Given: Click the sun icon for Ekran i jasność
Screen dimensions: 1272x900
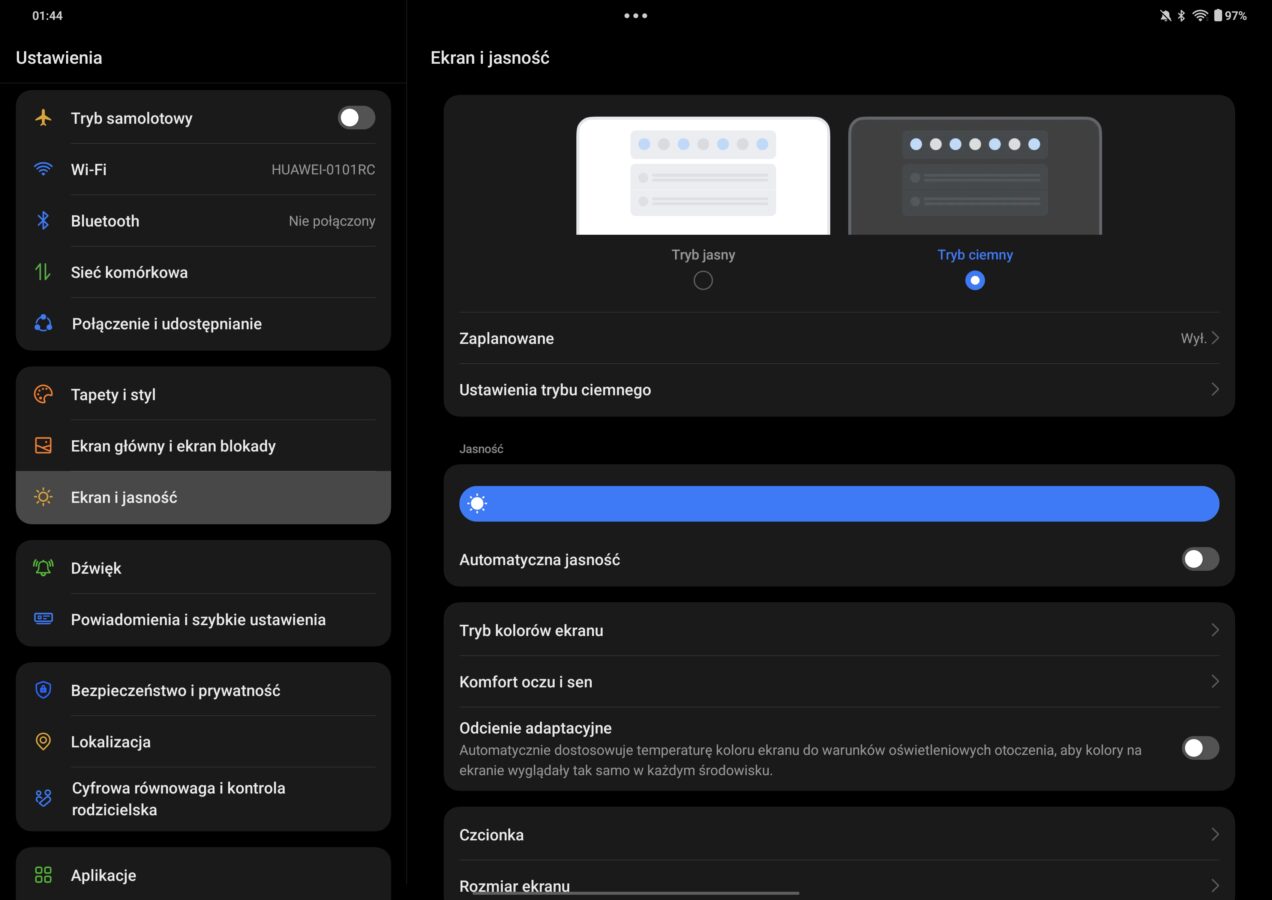Looking at the screenshot, I should point(43,497).
